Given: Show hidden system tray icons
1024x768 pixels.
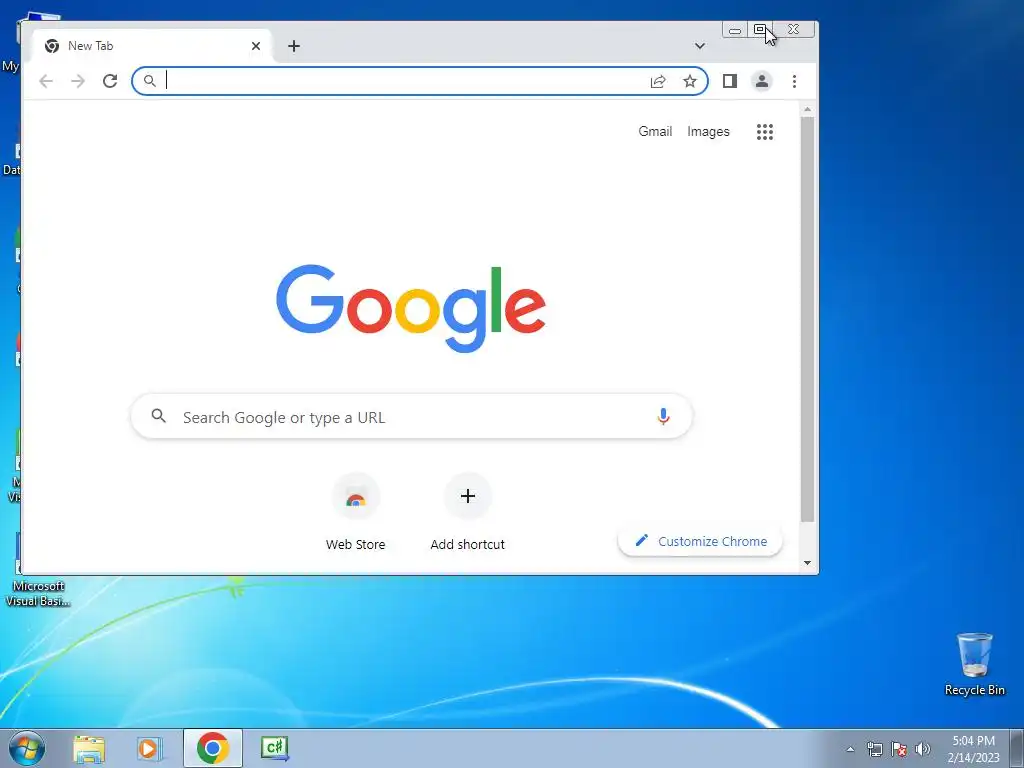Looking at the screenshot, I should [850, 749].
